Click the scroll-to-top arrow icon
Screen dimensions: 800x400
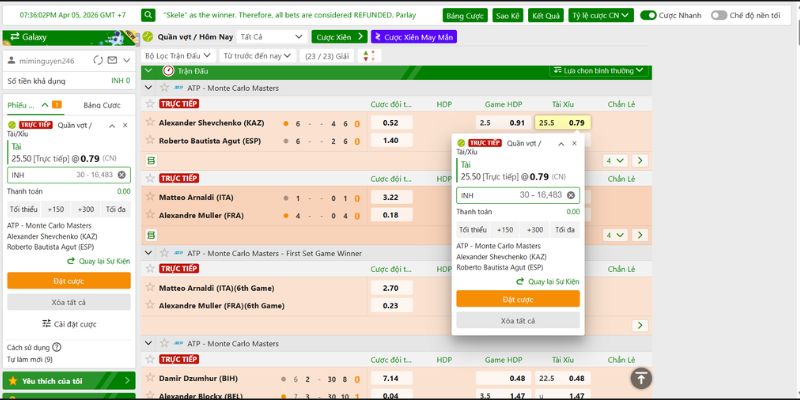pyautogui.click(x=642, y=377)
